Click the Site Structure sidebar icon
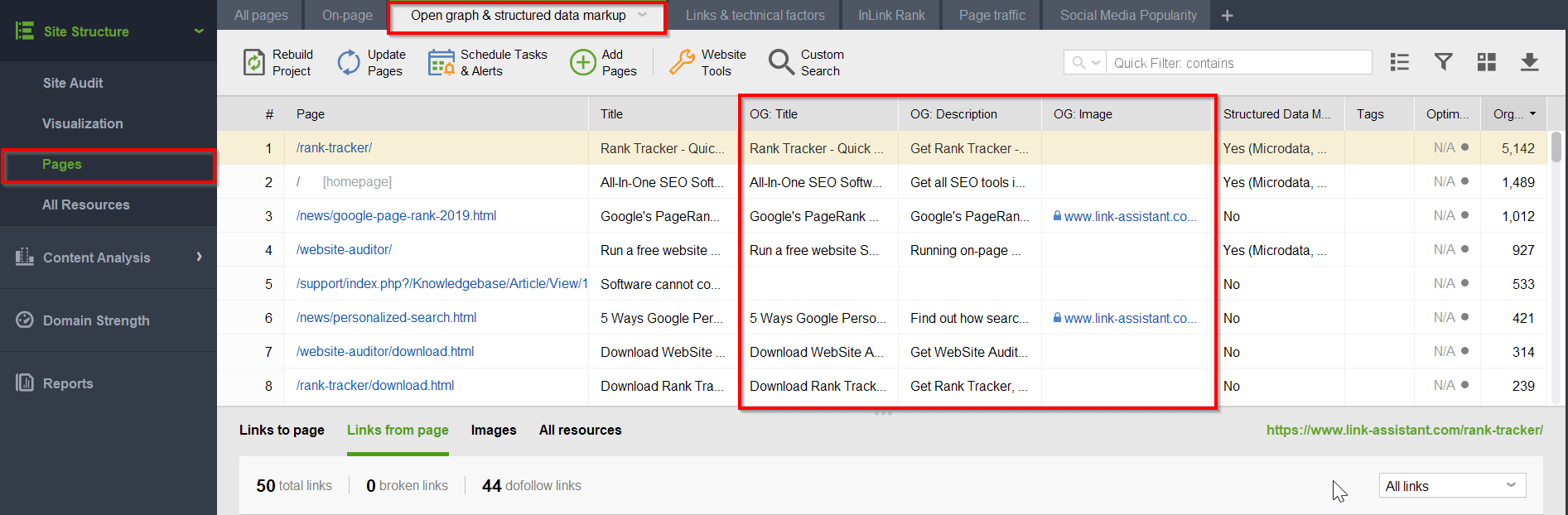The image size is (1568, 515). tap(25, 31)
